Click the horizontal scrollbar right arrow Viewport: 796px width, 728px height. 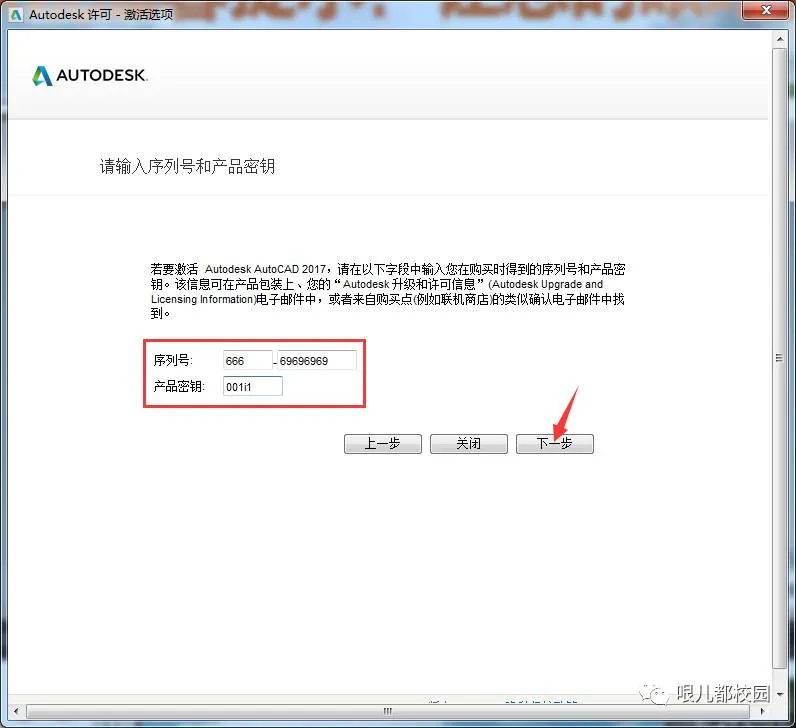pos(761,711)
